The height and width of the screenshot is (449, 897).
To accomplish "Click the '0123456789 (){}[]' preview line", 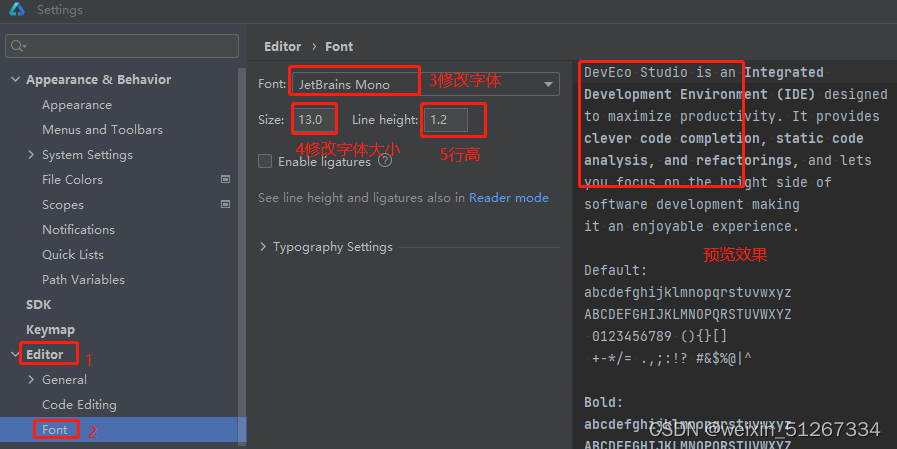I will click(x=659, y=336).
